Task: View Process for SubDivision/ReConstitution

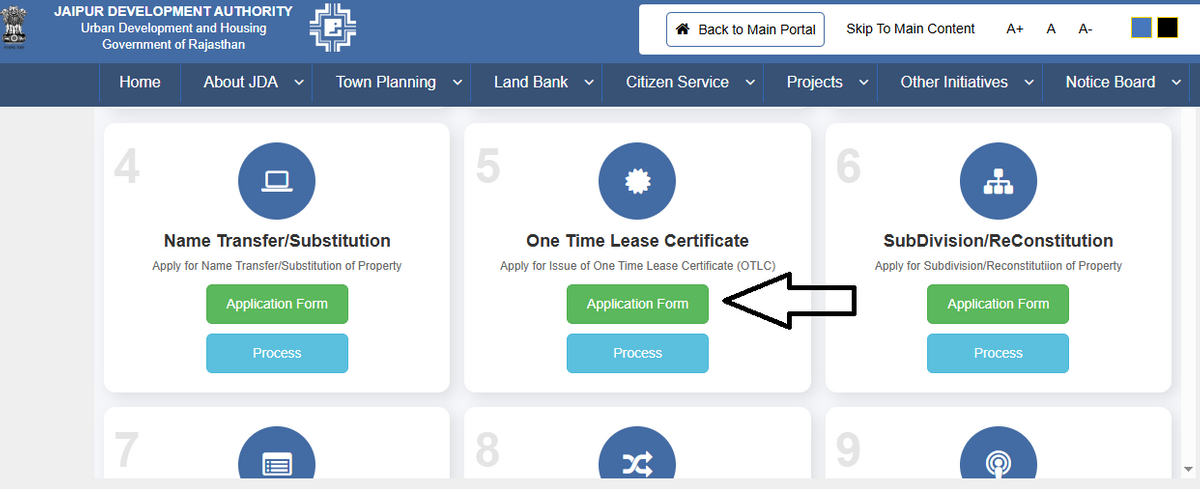Action: tap(998, 353)
